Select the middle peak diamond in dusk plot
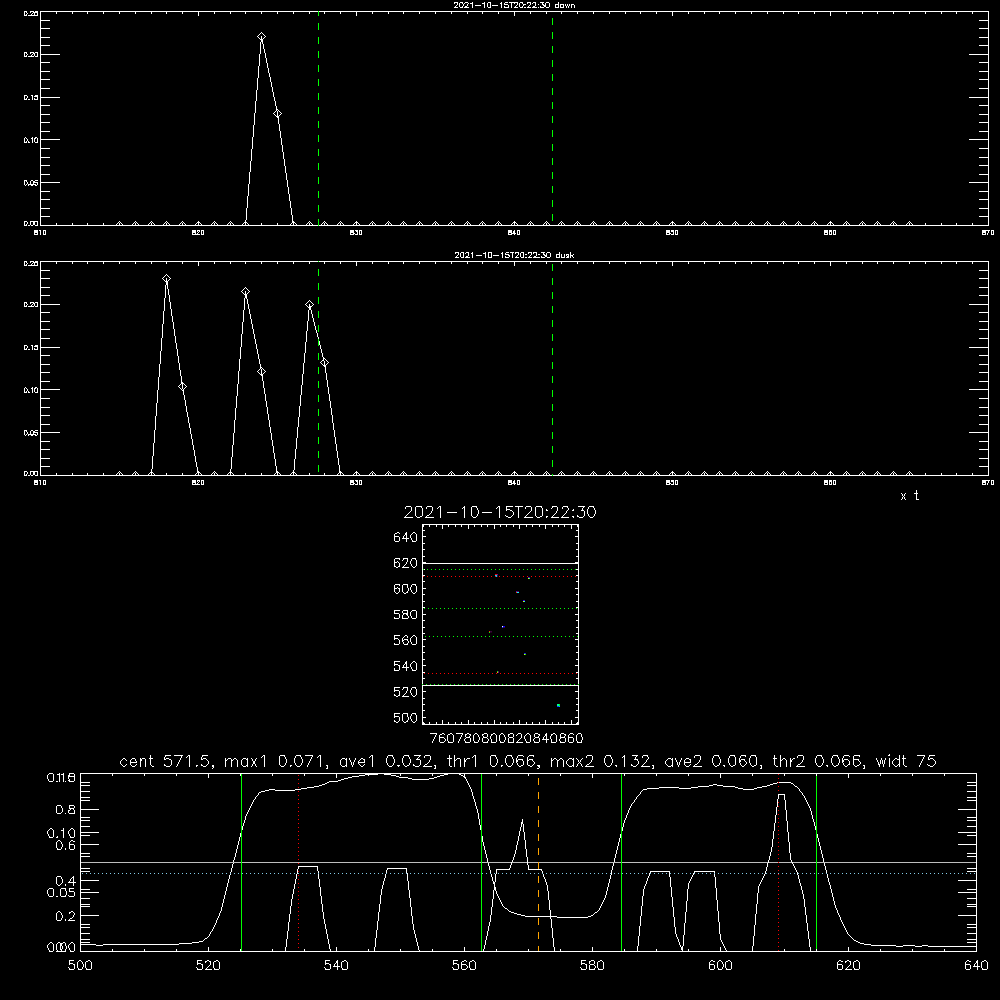The image size is (1000, 1000). [x=246, y=292]
